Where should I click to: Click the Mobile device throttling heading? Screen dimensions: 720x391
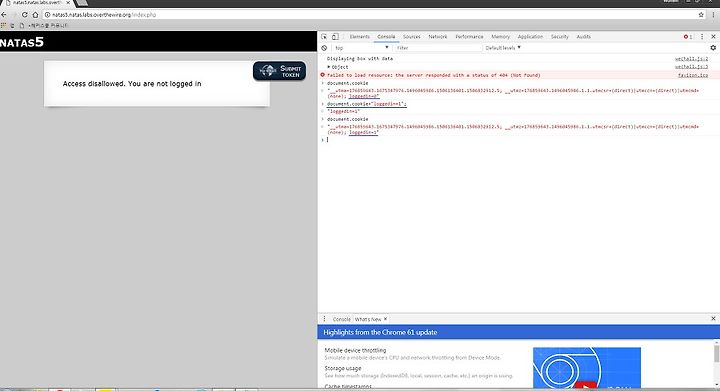(x=355, y=350)
